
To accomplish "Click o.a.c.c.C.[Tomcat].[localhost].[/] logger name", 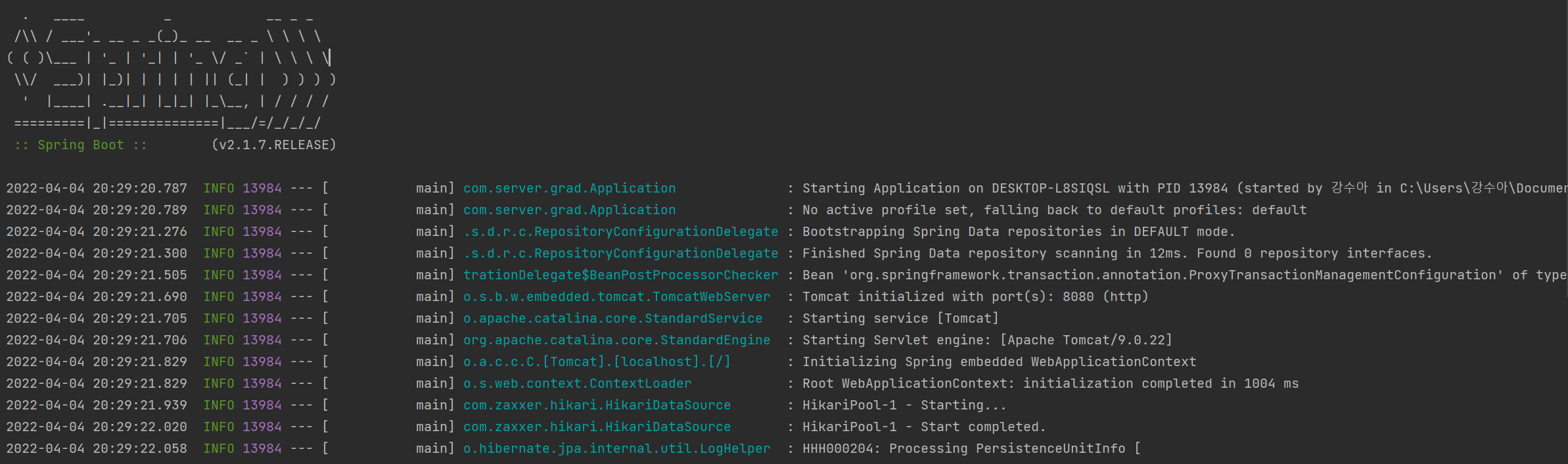I will pyautogui.click(x=597, y=361).
